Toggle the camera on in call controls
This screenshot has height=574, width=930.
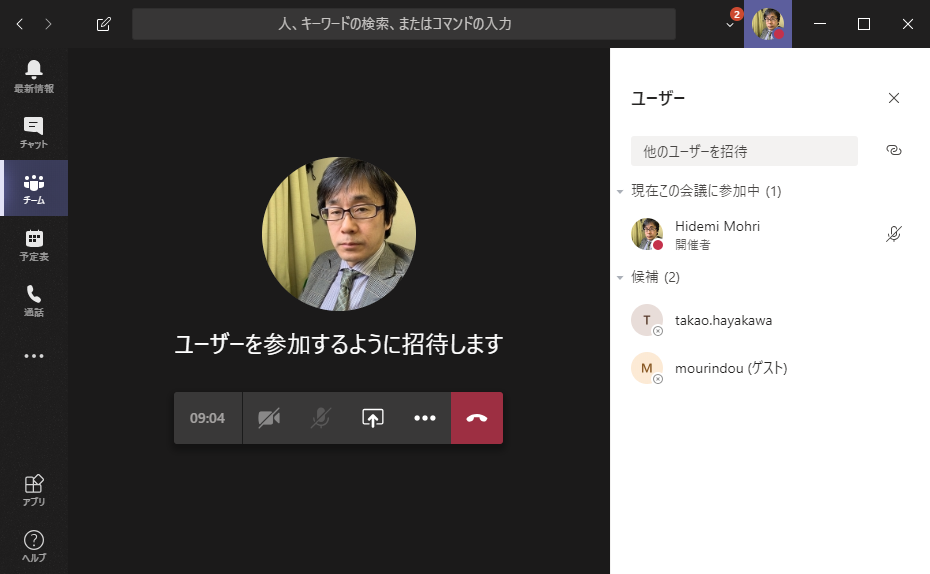268,418
